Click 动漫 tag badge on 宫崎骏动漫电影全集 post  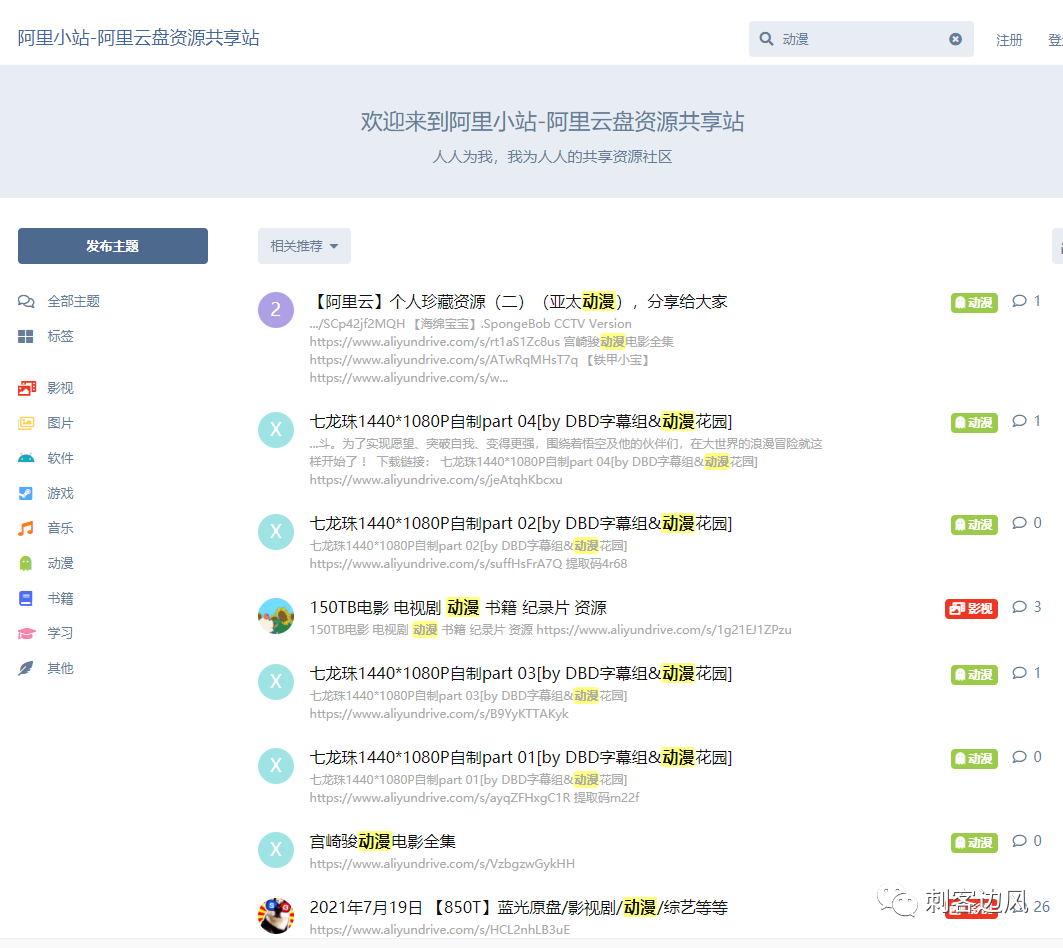974,842
